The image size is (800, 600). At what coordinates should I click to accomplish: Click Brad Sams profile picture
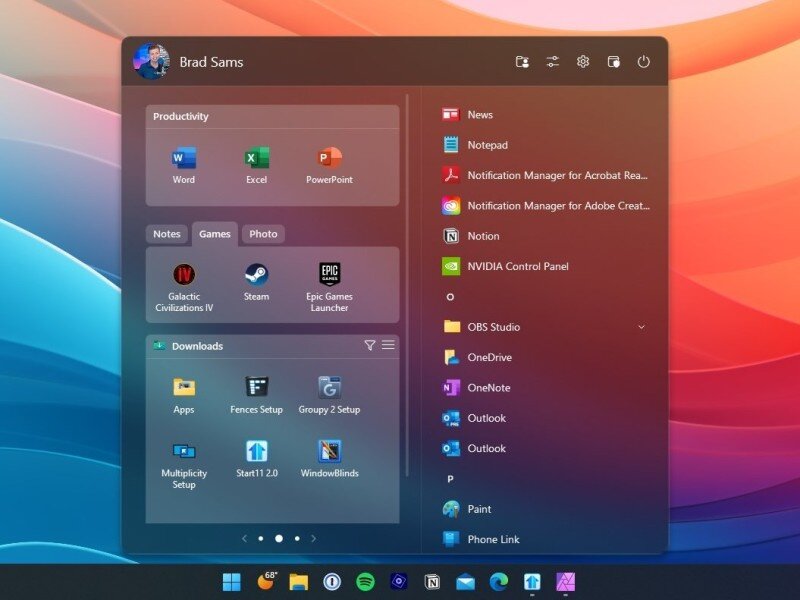pos(151,61)
